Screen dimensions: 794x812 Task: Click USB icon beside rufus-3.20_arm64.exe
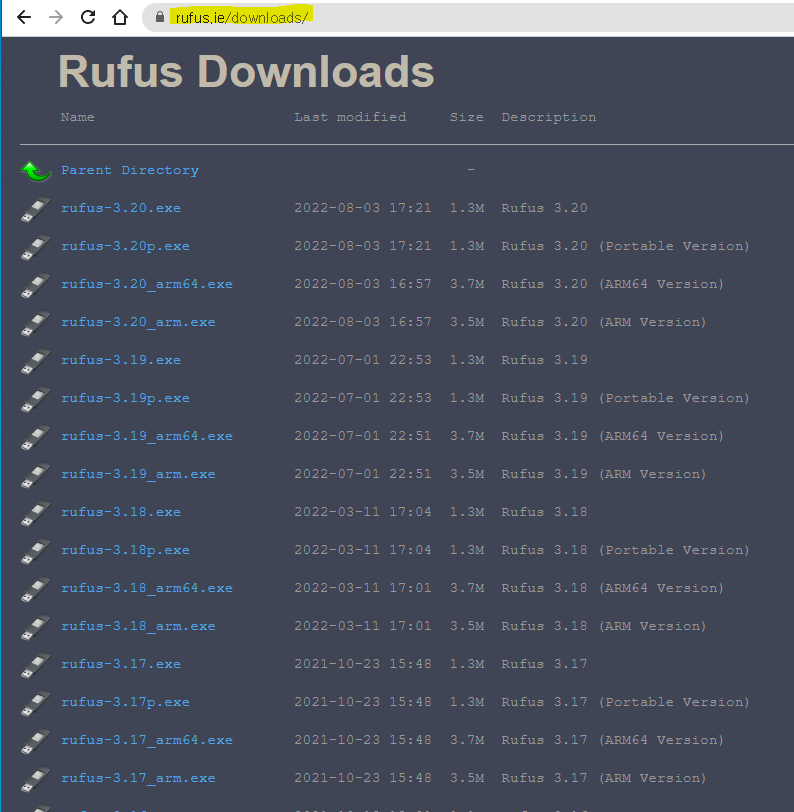(35, 285)
